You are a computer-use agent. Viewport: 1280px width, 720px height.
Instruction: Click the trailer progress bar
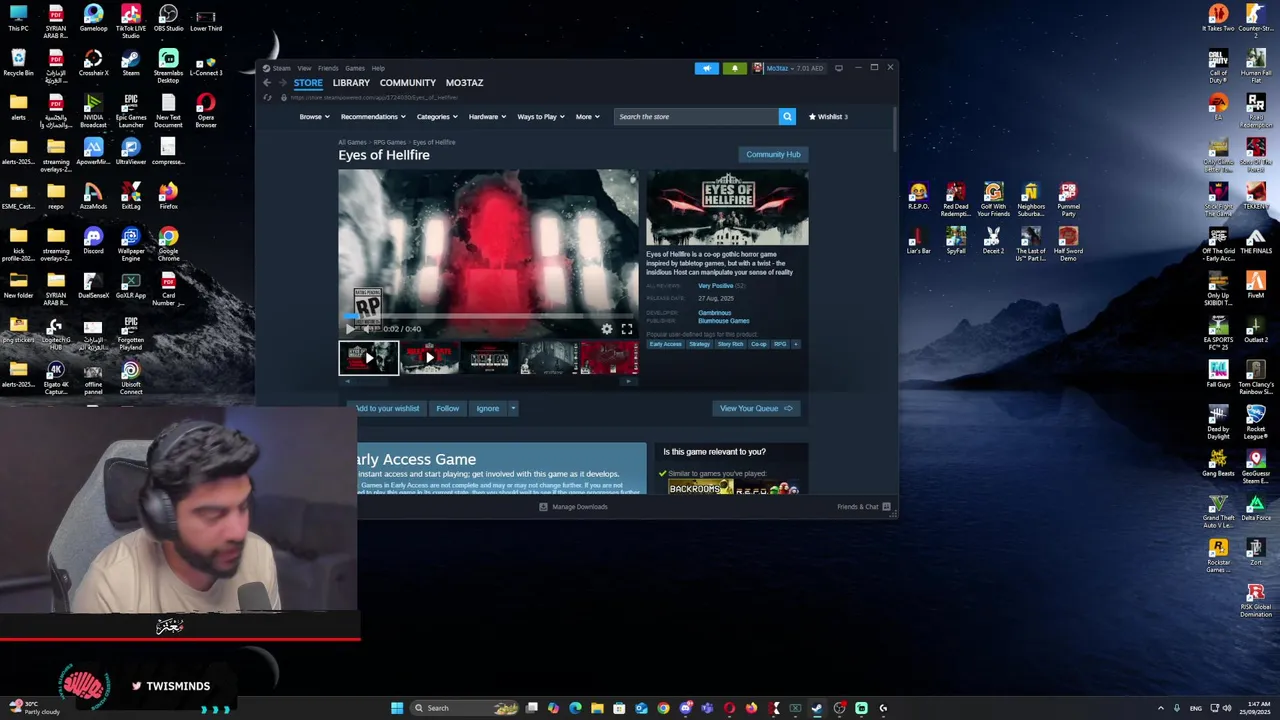(489, 316)
